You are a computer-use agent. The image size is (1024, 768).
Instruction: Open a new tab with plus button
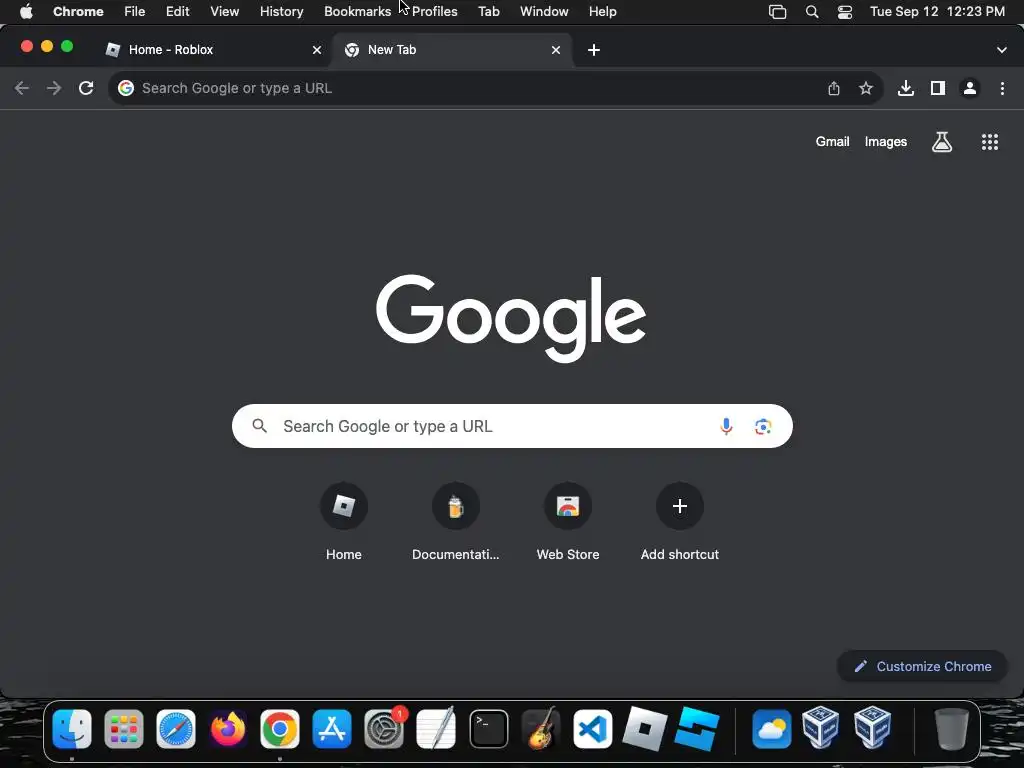594,50
